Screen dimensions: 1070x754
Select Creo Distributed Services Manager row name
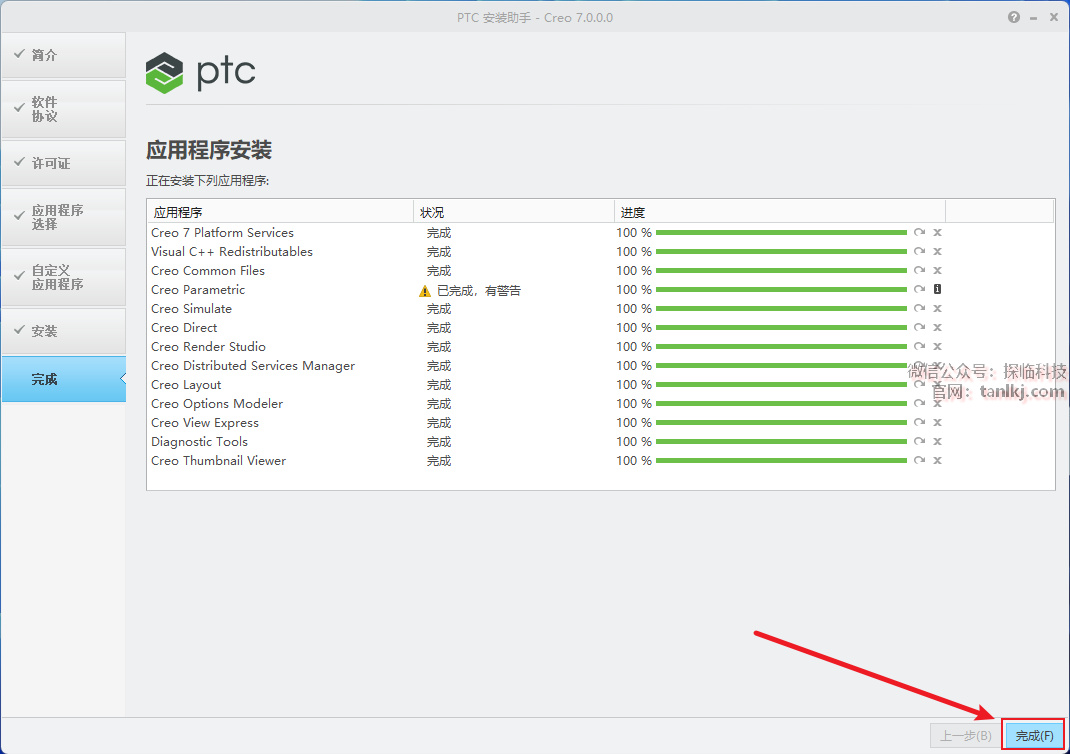click(253, 366)
